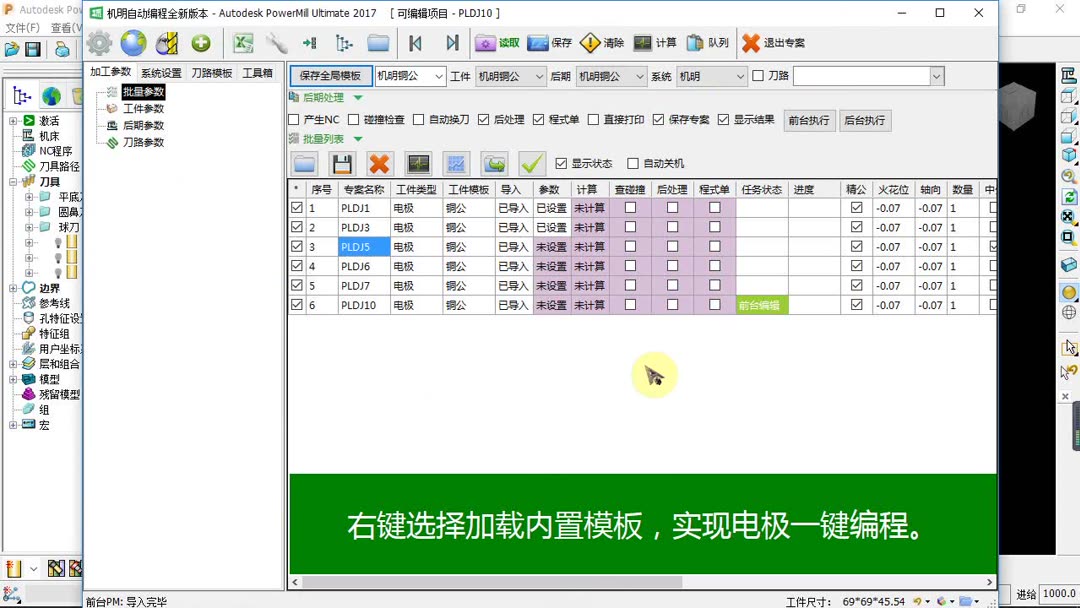The image size is (1080, 608).
Task: Select the PLDJ6 row in the batch table
Action: (x=355, y=266)
